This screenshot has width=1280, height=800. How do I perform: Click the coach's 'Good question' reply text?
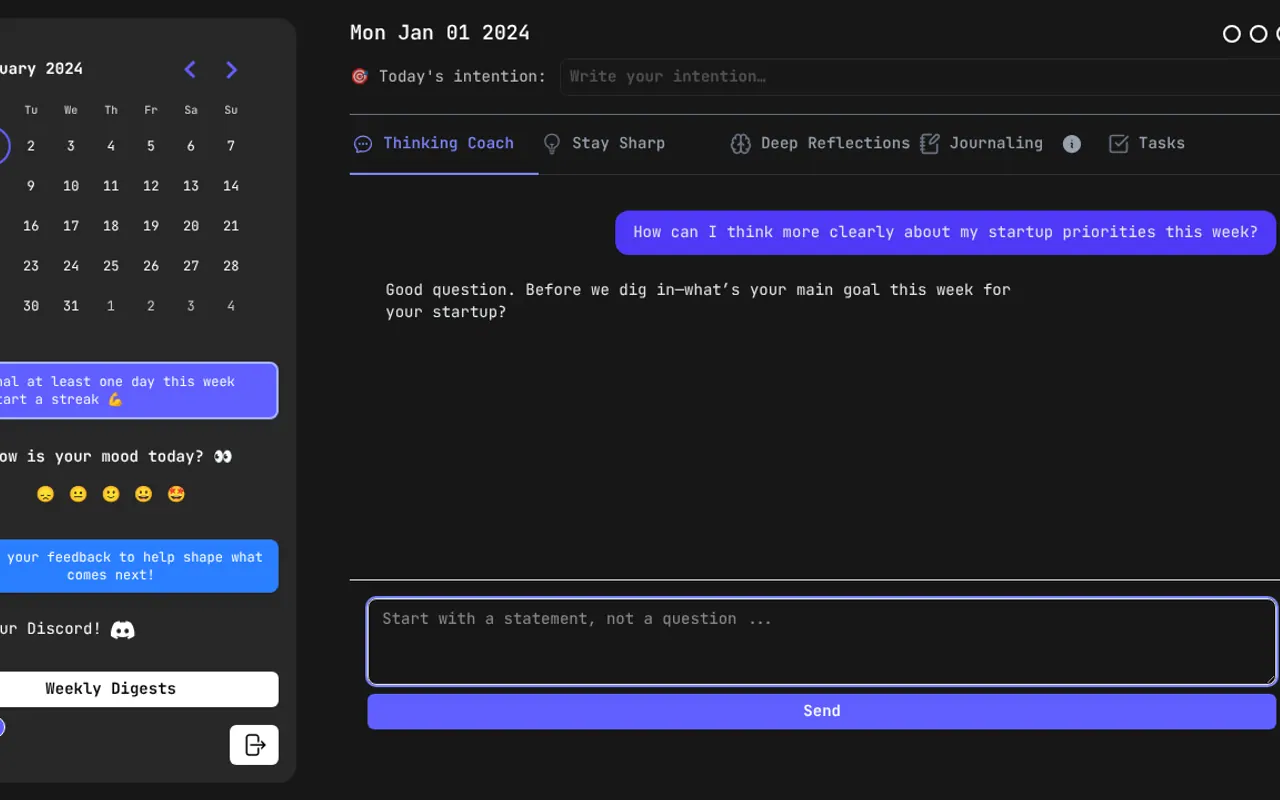click(x=698, y=301)
